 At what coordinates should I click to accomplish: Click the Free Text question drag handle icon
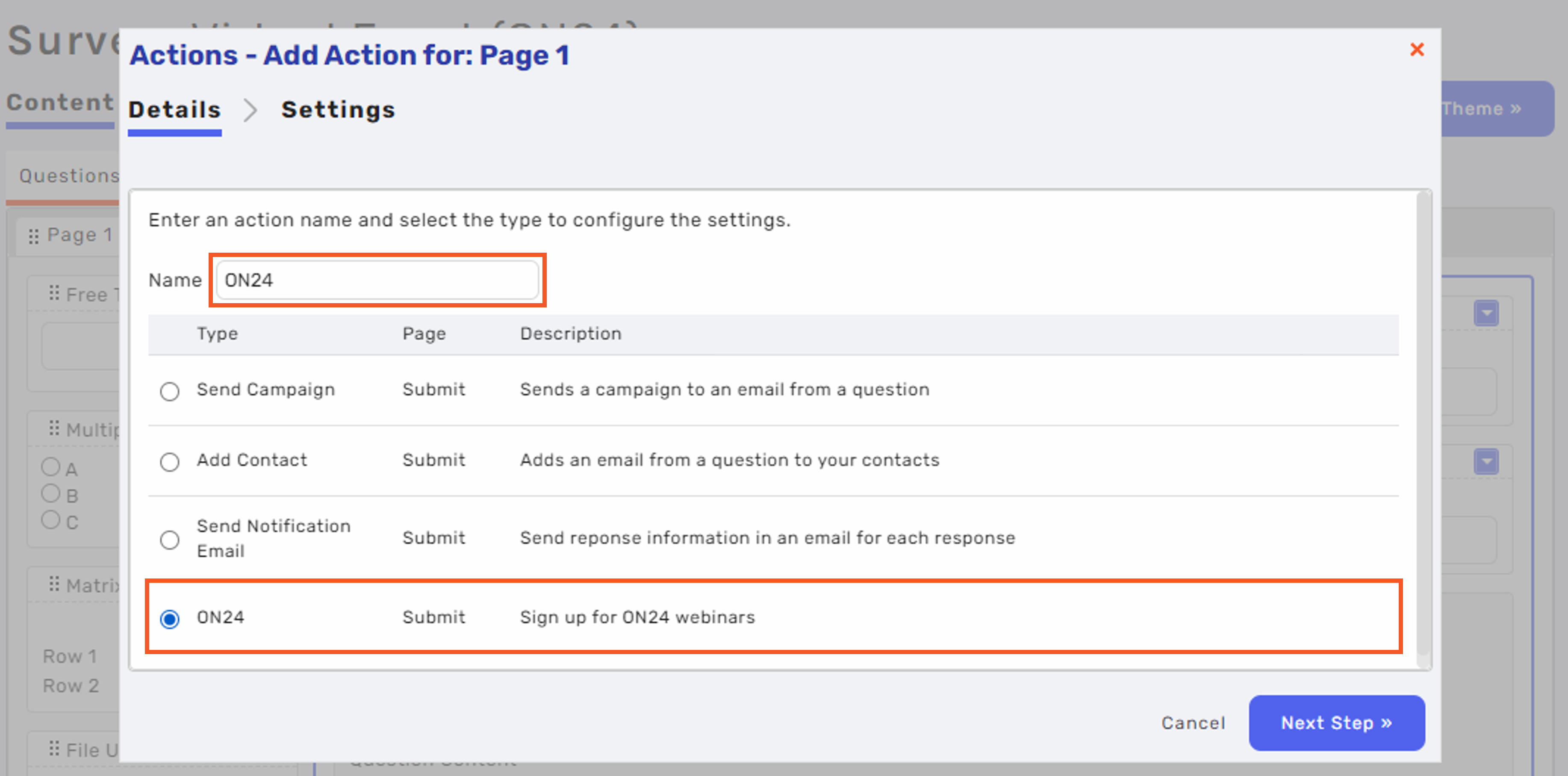pyautogui.click(x=54, y=293)
